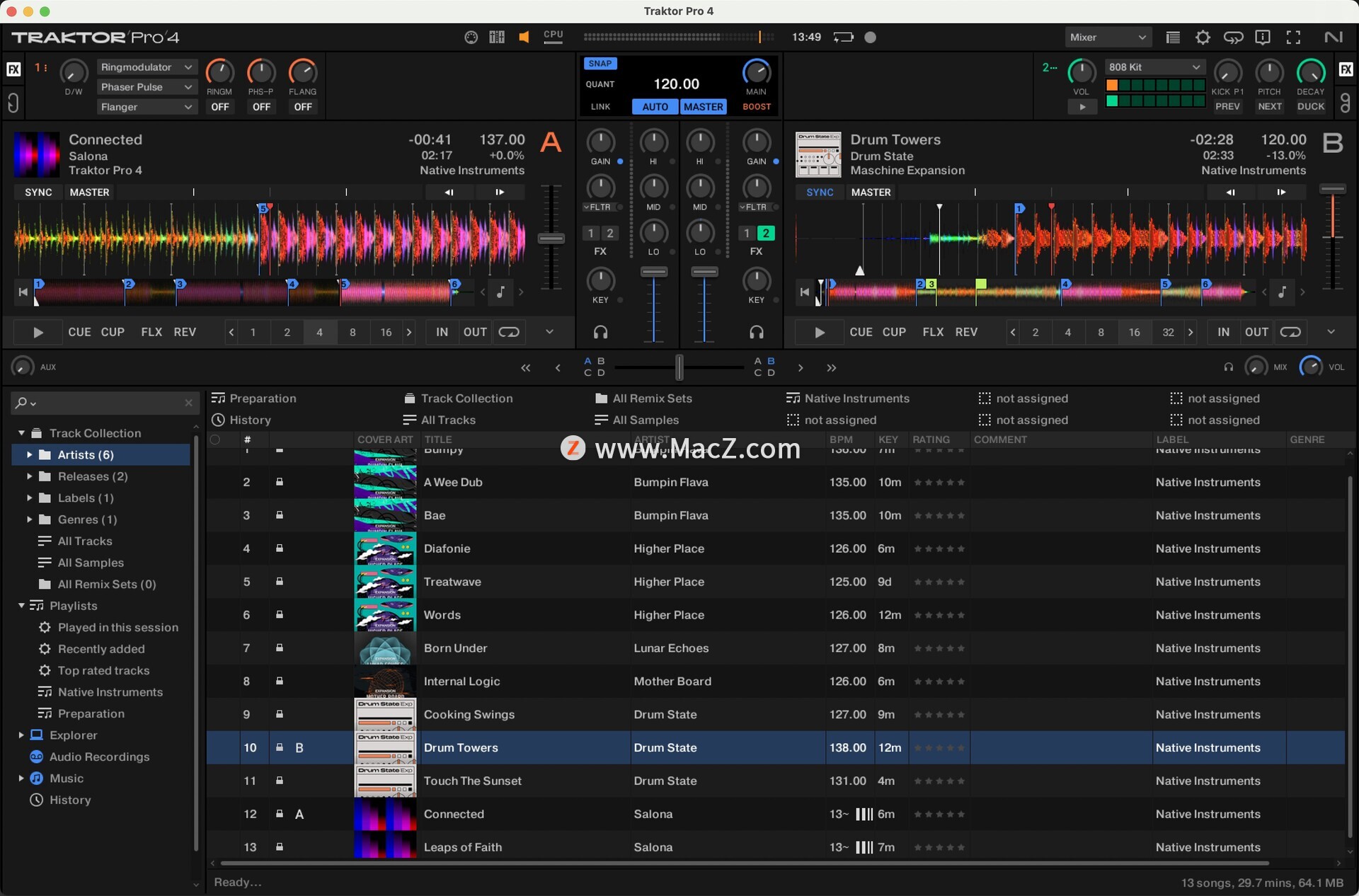Screen dimensions: 1359x896
Task: Set loop OUT on Deck B
Action: click(1256, 332)
